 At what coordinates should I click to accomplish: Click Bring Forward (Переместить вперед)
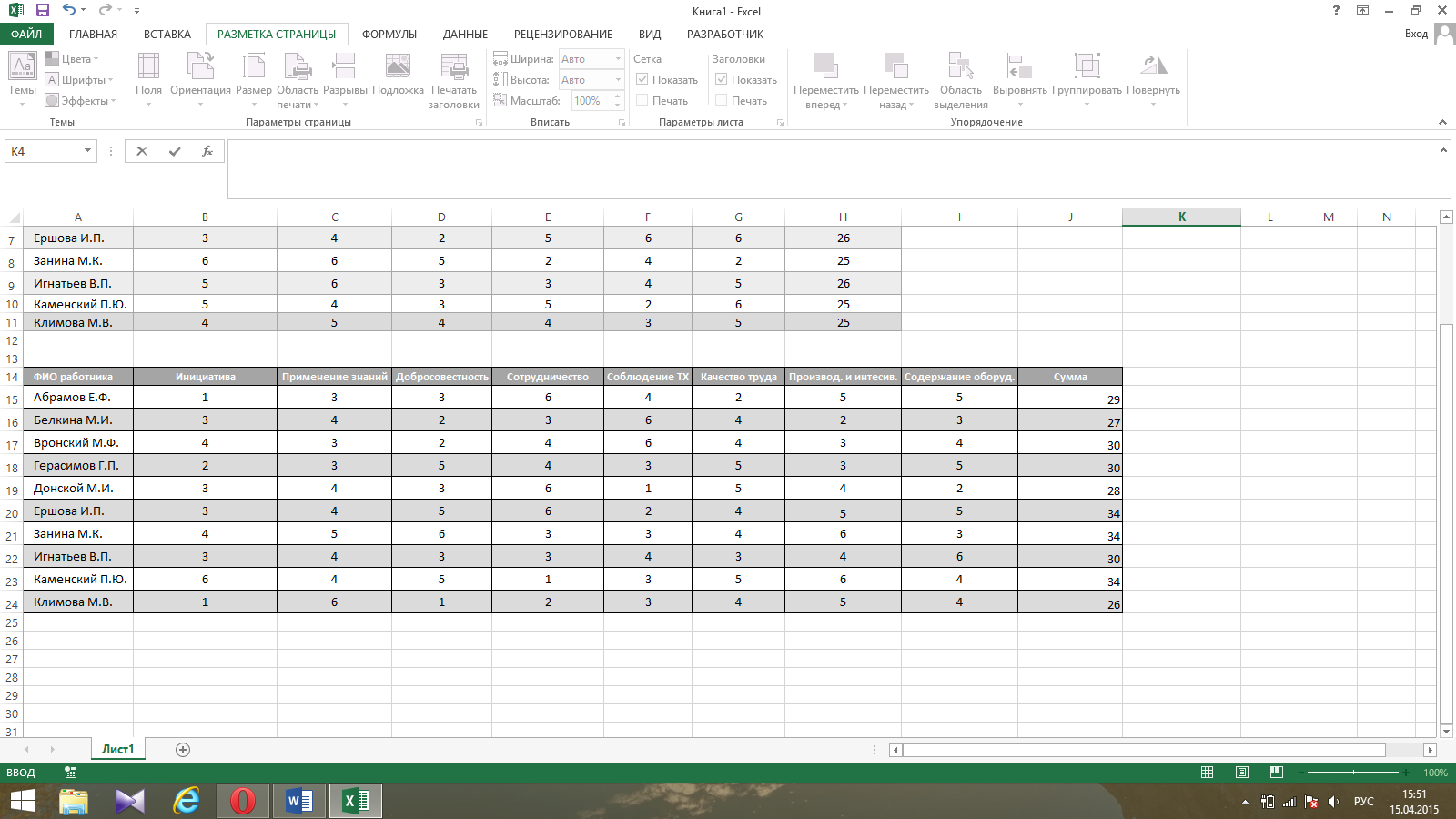point(825,80)
